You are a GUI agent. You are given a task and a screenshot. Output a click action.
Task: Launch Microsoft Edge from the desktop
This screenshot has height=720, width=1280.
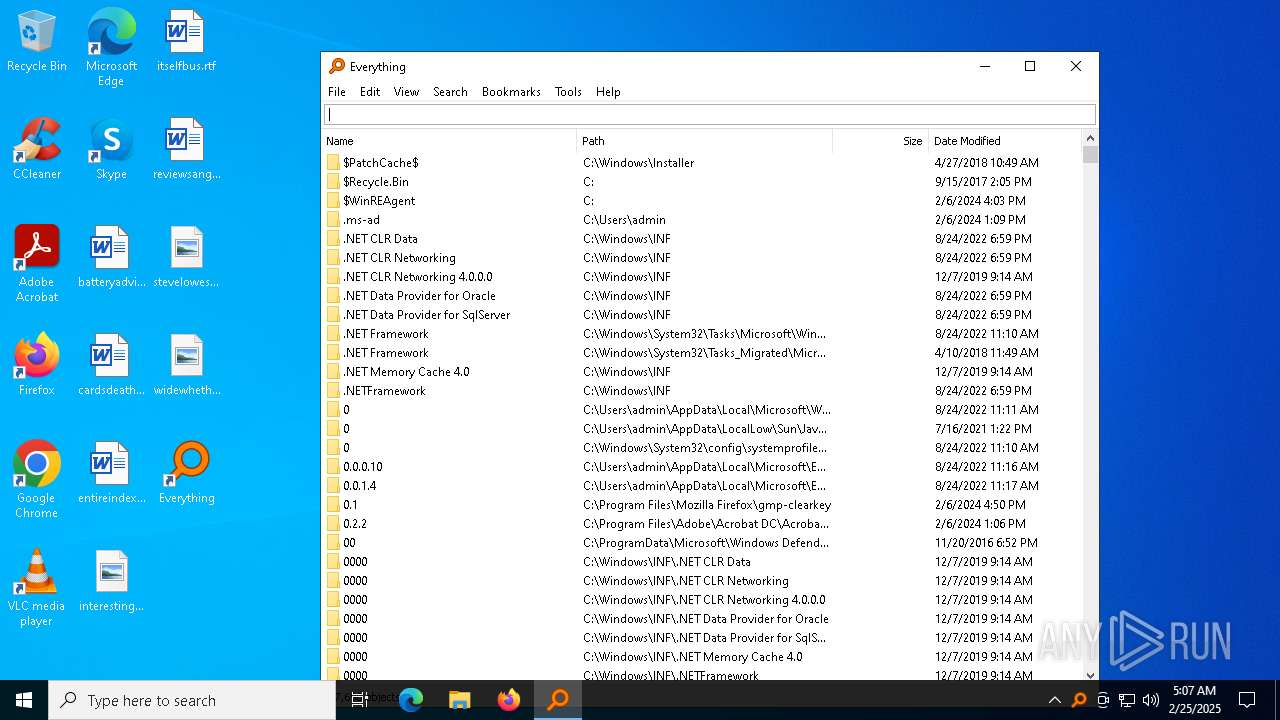(111, 48)
